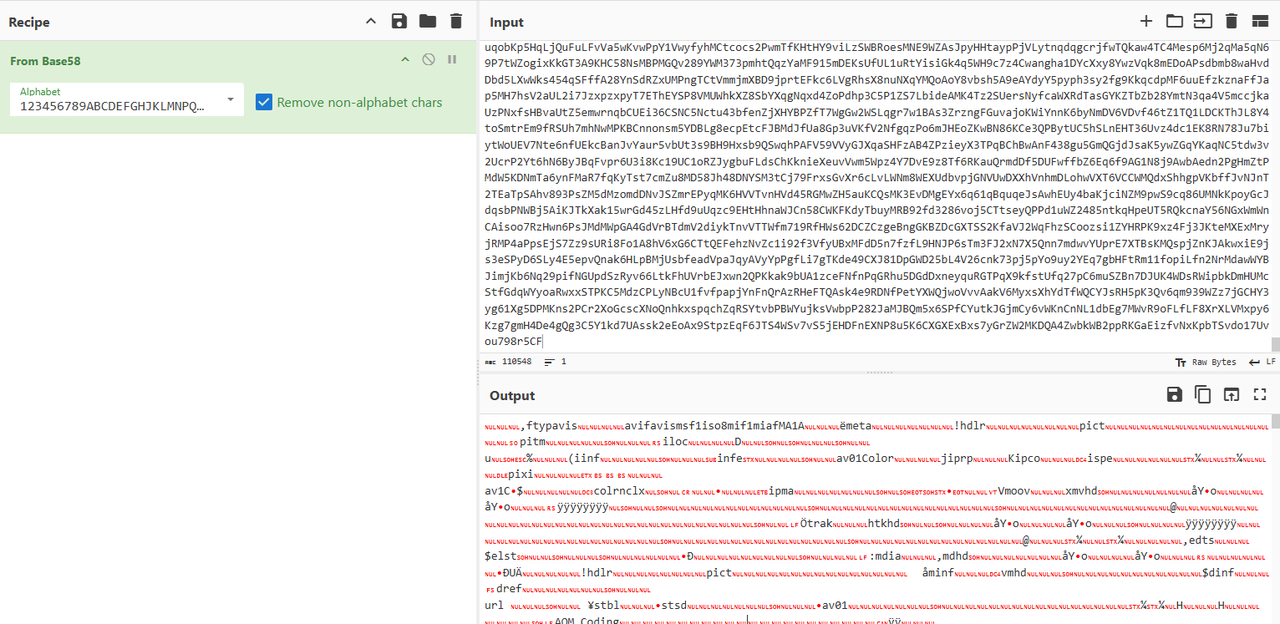This screenshot has height=624, width=1280.
Task: Collapse the Recipe panel chevron
Action: 371,21
